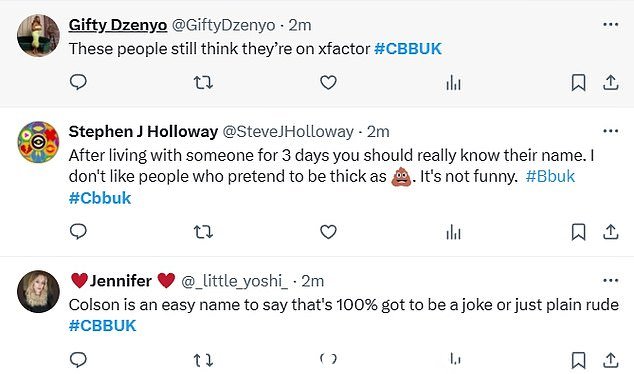Open more options on Stephen J Holloway's tweet
The width and height of the screenshot is (634, 374).
coord(610,131)
